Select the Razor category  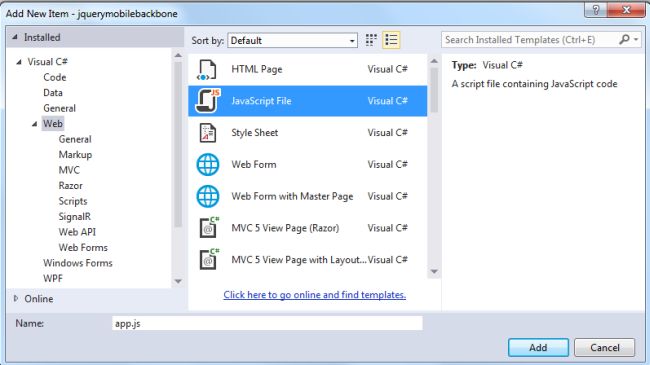pyautogui.click(x=70, y=185)
